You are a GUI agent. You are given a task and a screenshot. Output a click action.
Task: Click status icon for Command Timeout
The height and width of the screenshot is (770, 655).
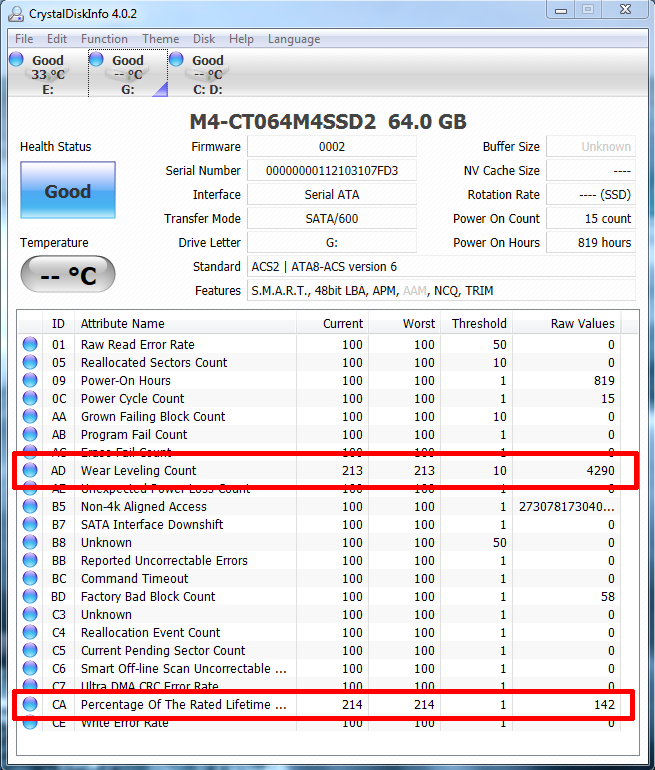(30, 578)
